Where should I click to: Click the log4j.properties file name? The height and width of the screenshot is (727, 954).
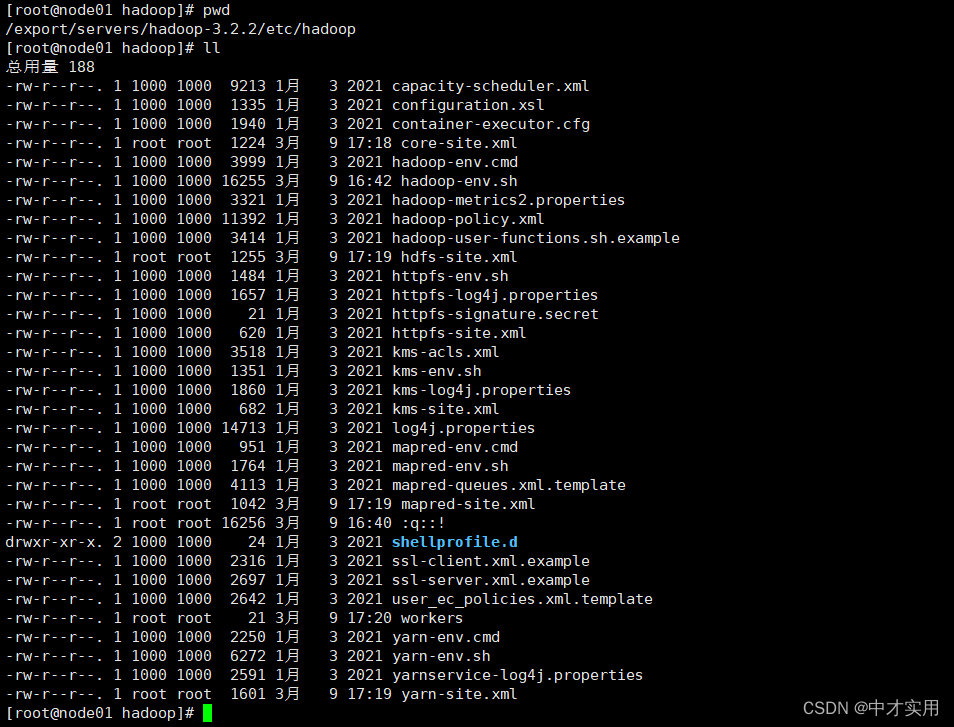pyautogui.click(x=464, y=428)
